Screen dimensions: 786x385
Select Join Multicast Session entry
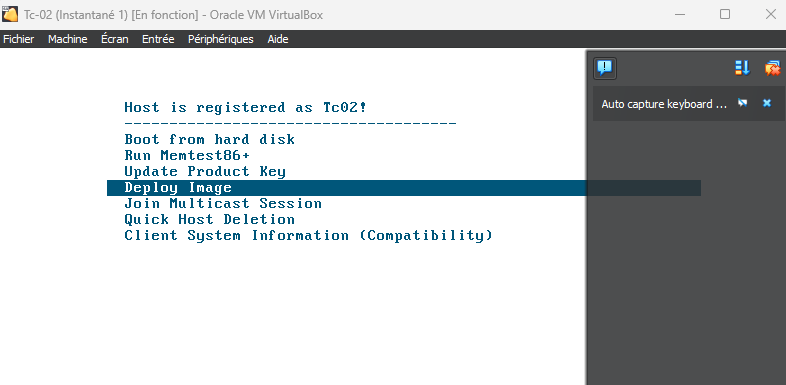(223, 204)
